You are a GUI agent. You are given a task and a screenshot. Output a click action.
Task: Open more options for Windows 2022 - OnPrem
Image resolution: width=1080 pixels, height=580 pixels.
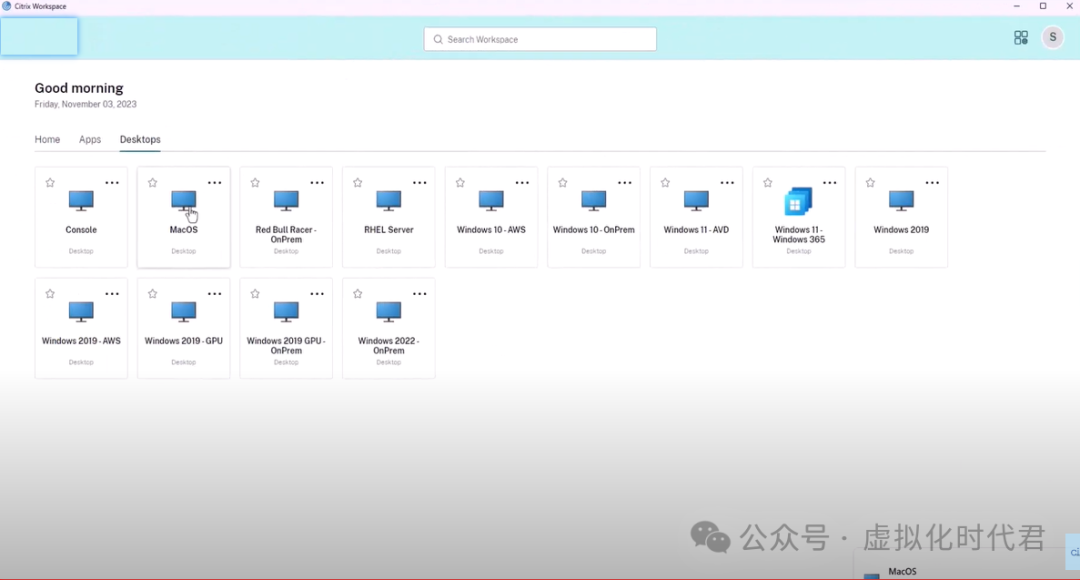click(x=419, y=293)
